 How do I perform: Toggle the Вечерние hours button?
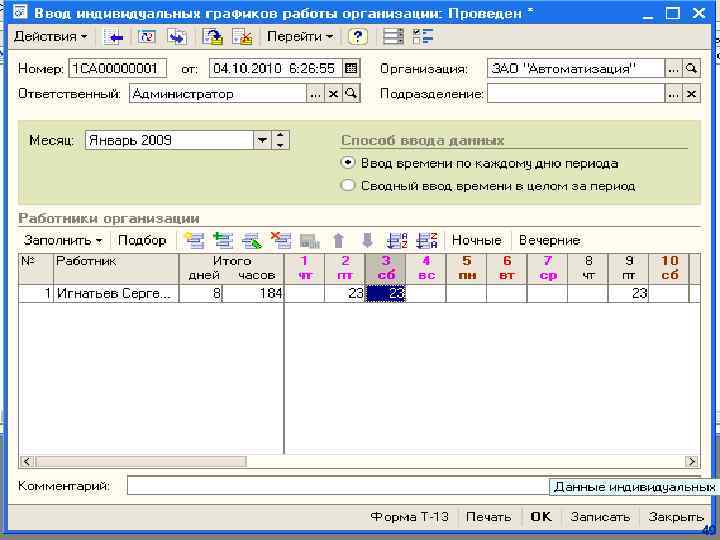[x=550, y=240]
